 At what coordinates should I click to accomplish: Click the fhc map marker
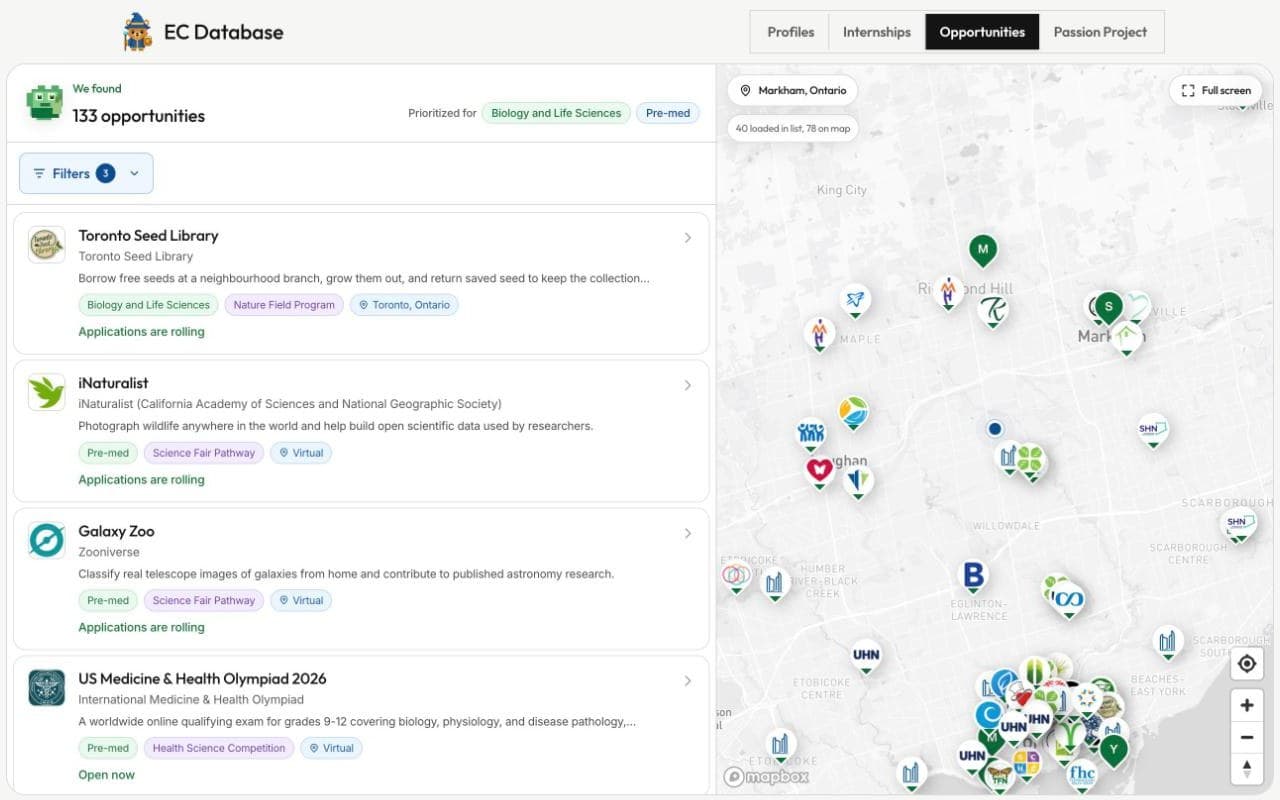click(x=1082, y=775)
